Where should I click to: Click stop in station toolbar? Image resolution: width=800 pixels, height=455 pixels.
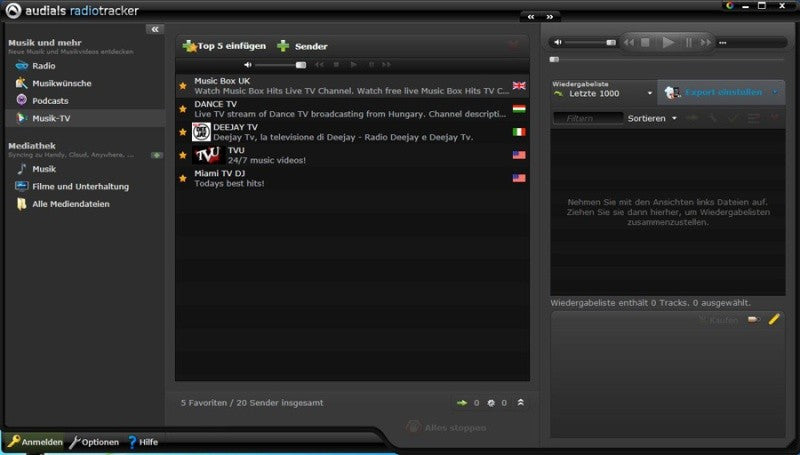(x=336, y=65)
